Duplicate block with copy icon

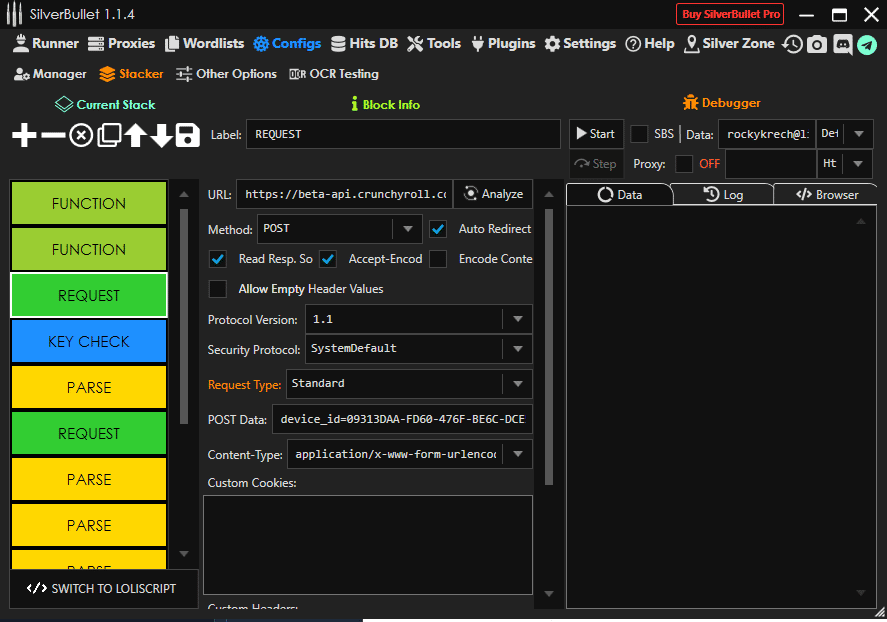click(109, 135)
